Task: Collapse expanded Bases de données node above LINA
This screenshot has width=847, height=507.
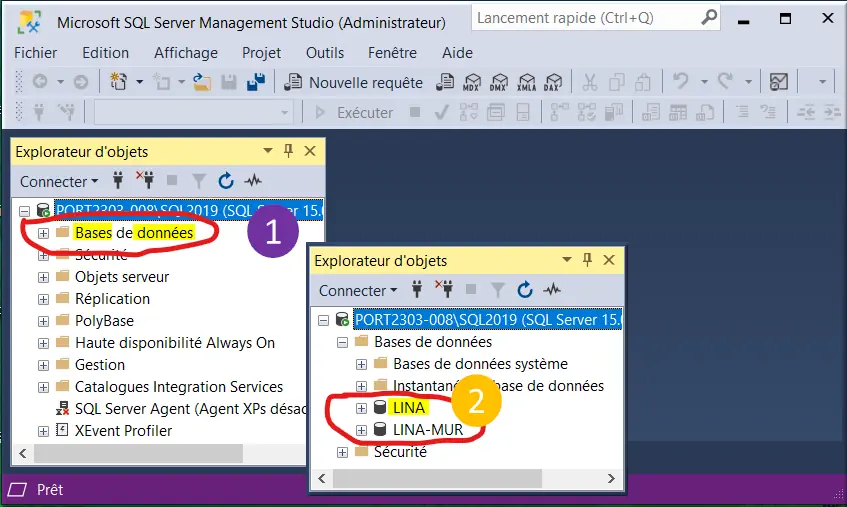Action: tap(342, 342)
